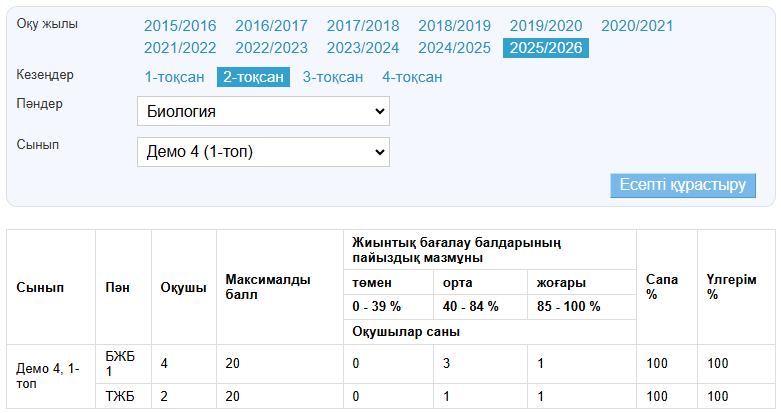This screenshot has height=413, width=781.
Task: Open the Биология subject dropdown
Action: (263, 111)
